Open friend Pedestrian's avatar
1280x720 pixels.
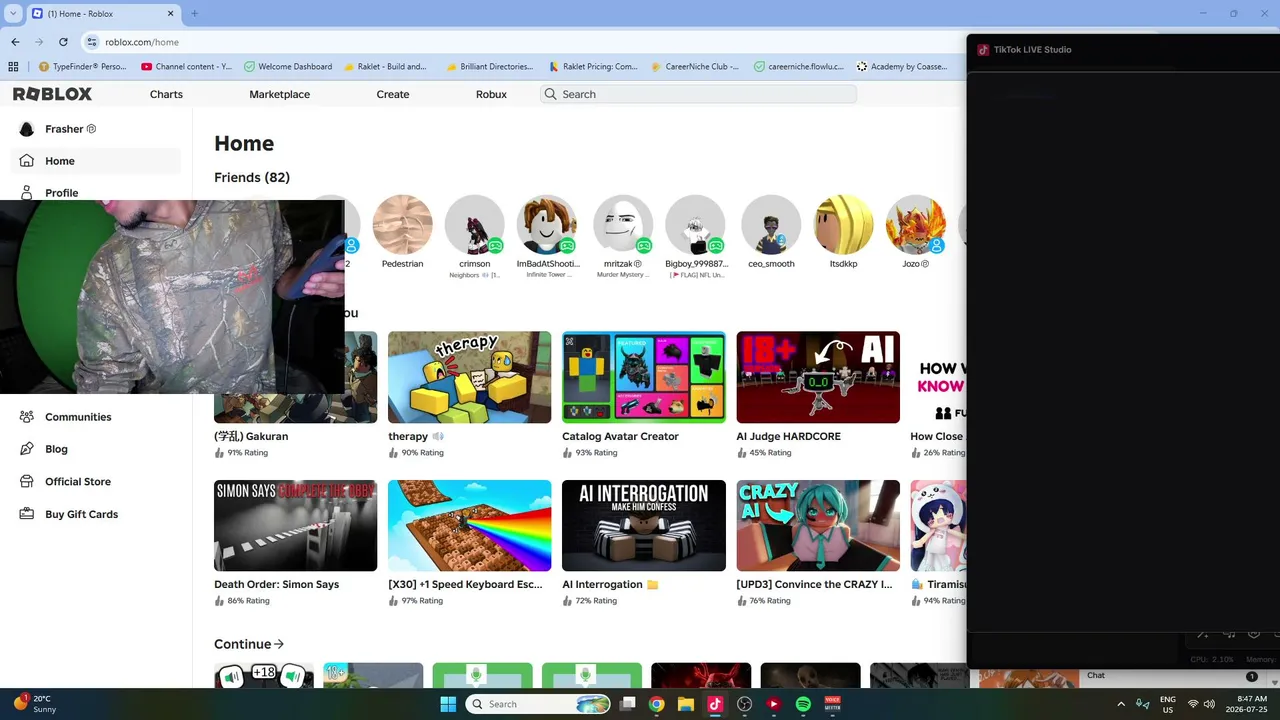point(402,225)
